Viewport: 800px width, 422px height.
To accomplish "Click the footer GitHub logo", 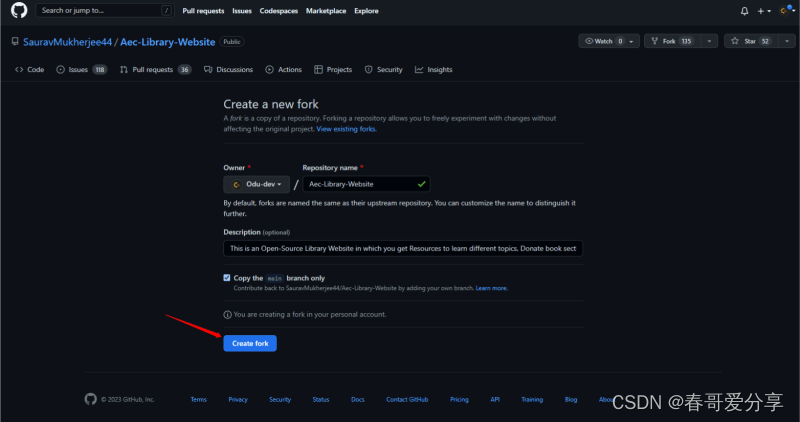I will [90, 399].
